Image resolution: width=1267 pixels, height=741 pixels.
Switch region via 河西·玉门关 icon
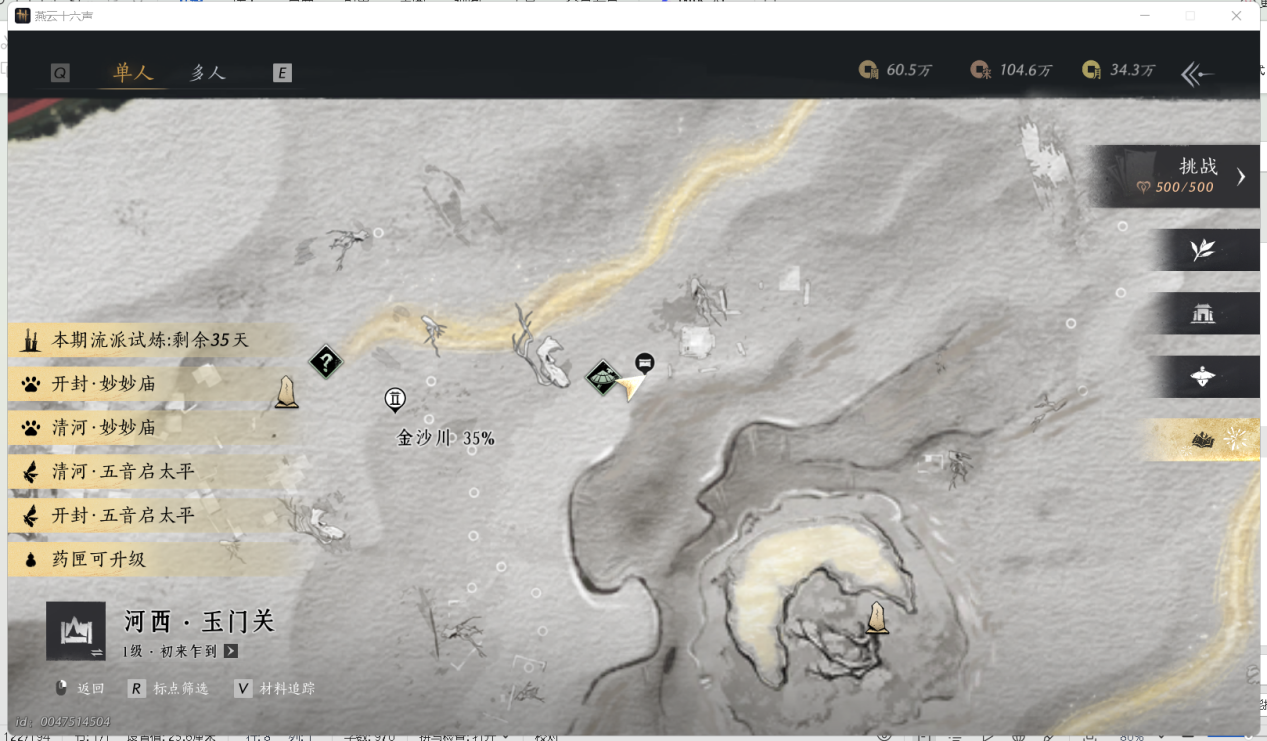(76, 631)
